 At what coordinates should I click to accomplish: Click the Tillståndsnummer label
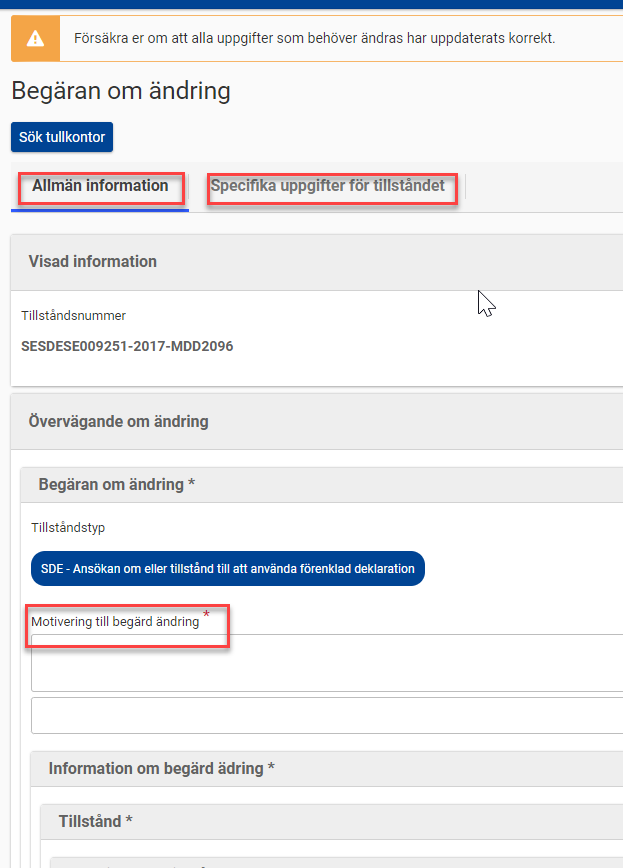click(x=73, y=316)
